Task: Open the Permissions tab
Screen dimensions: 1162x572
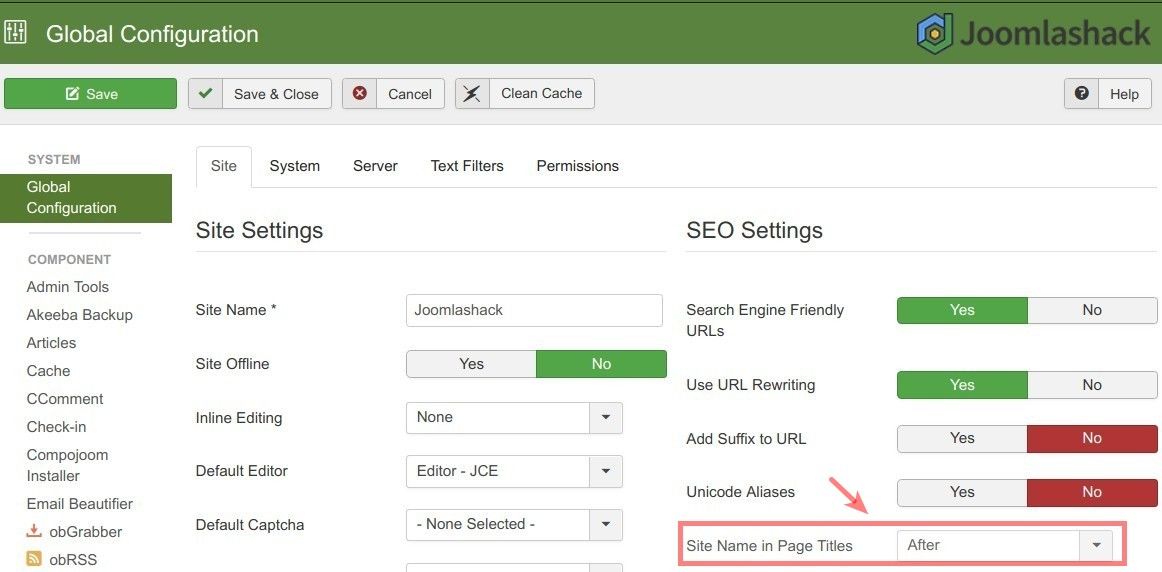Action: point(577,166)
